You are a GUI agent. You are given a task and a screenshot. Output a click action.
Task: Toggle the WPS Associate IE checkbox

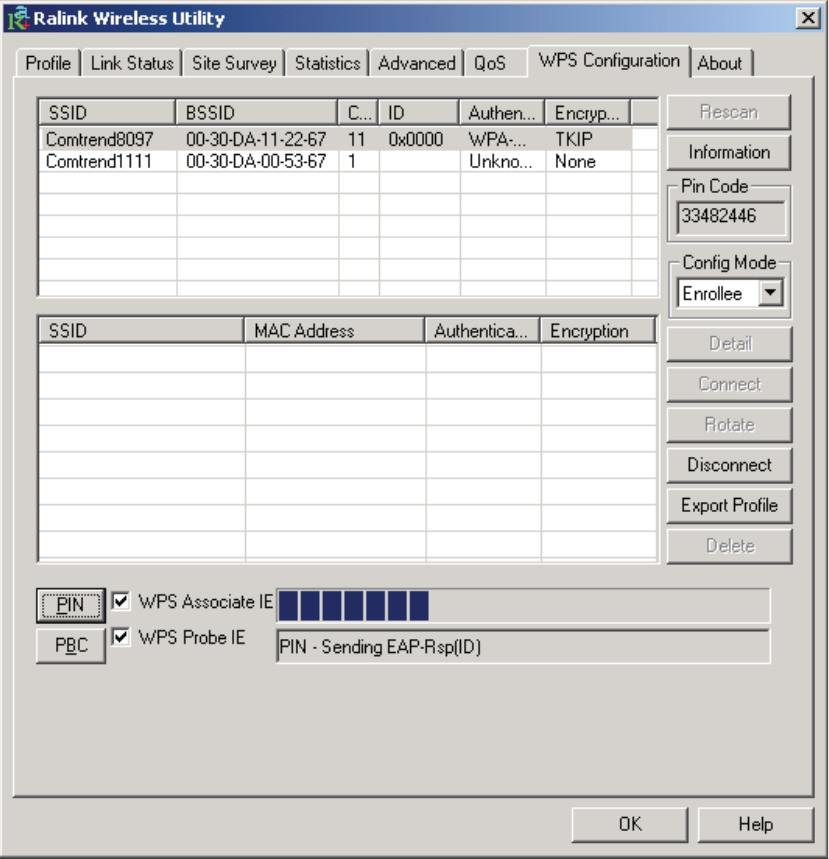(x=121, y=601)
